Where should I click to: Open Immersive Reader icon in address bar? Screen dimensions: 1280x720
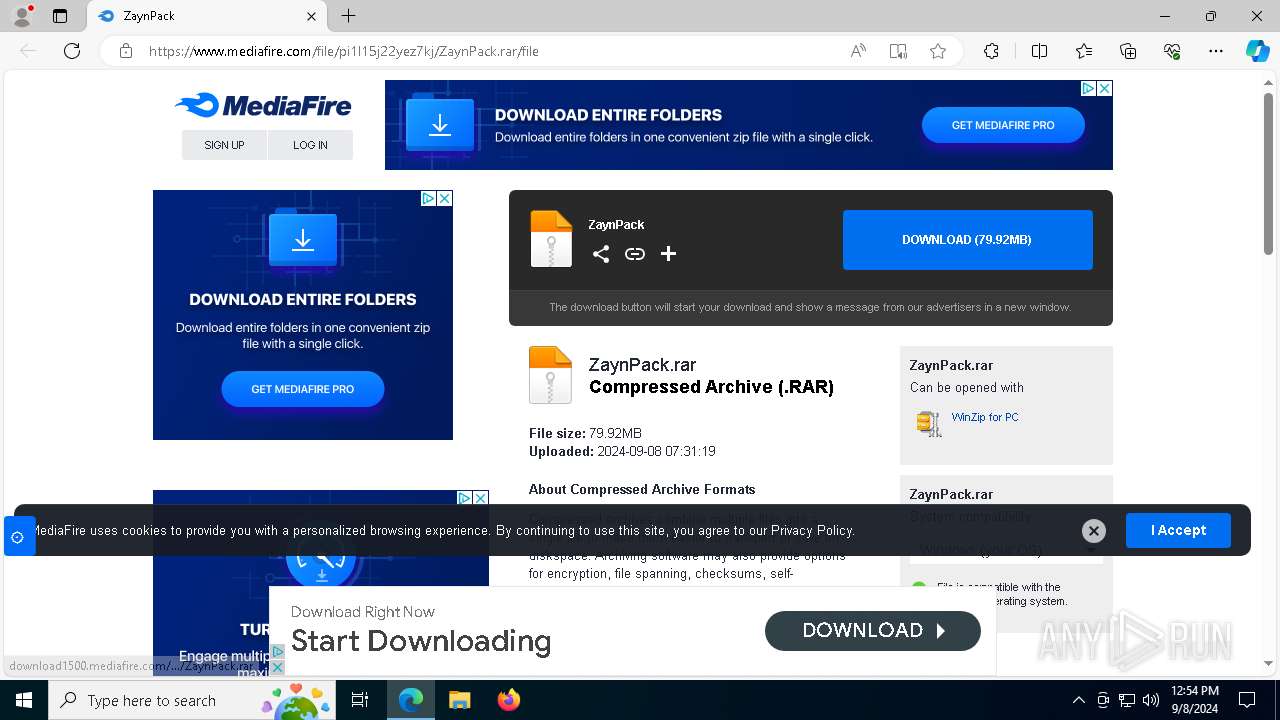(x=898, y=51)
